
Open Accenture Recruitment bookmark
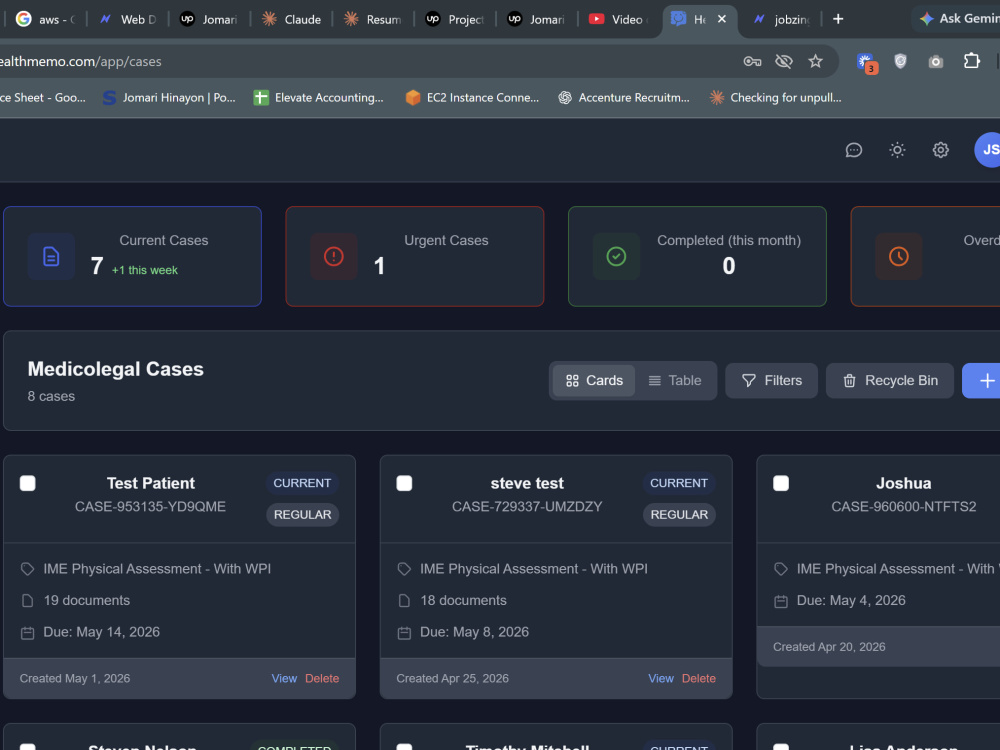click(x=624, y=98)
